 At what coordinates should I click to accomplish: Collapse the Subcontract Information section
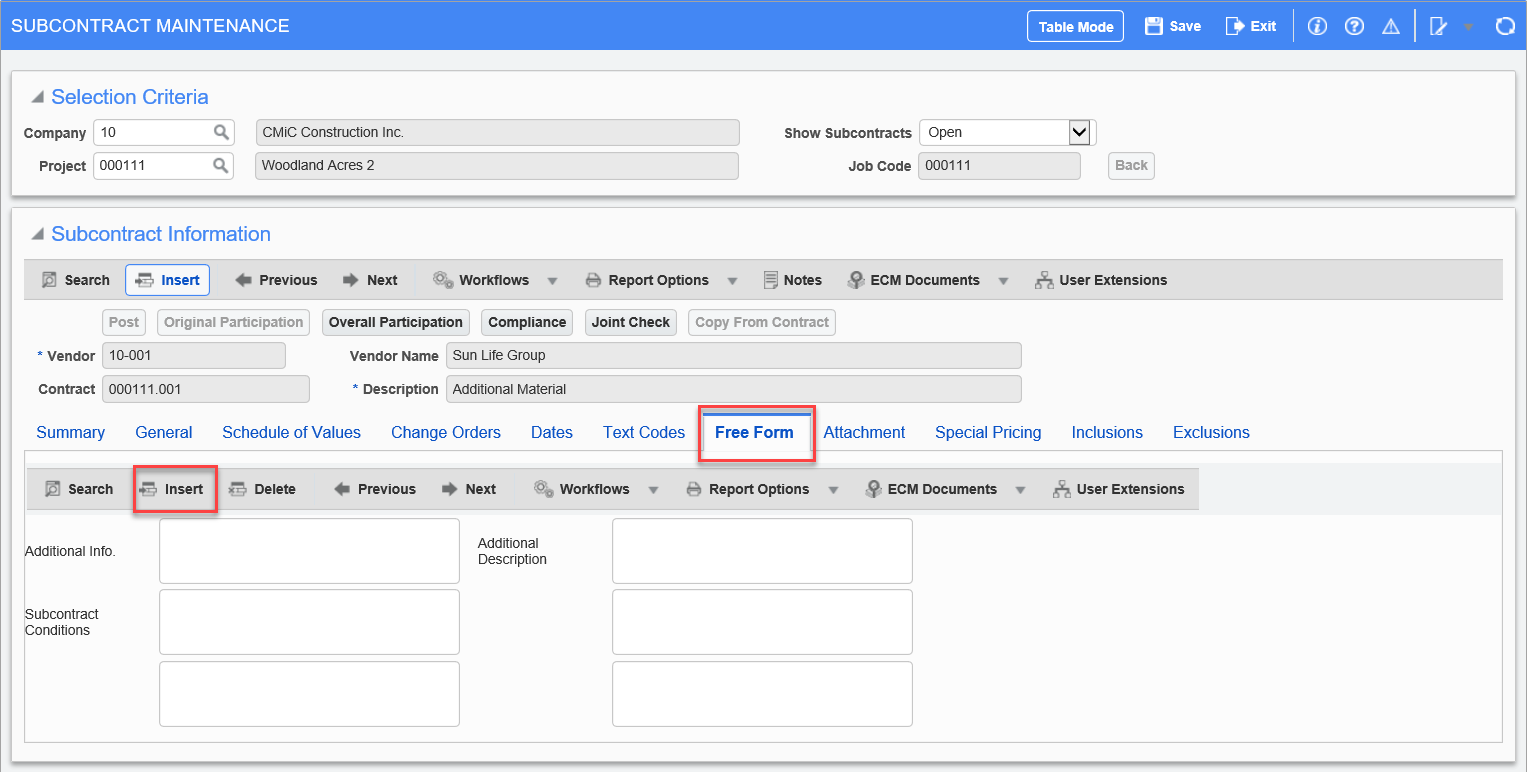(x=37, y=234)
